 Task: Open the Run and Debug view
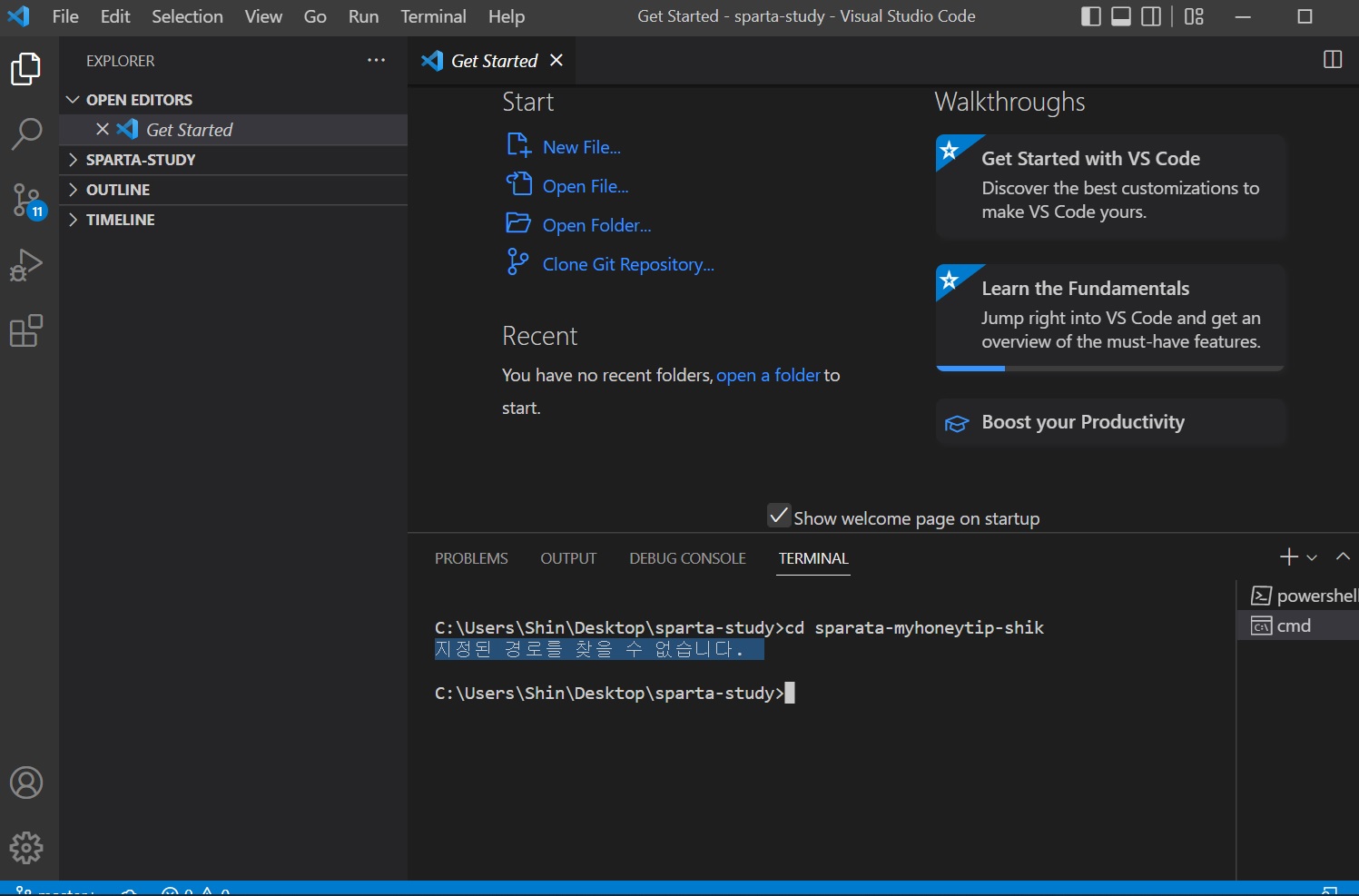[25, 265]
